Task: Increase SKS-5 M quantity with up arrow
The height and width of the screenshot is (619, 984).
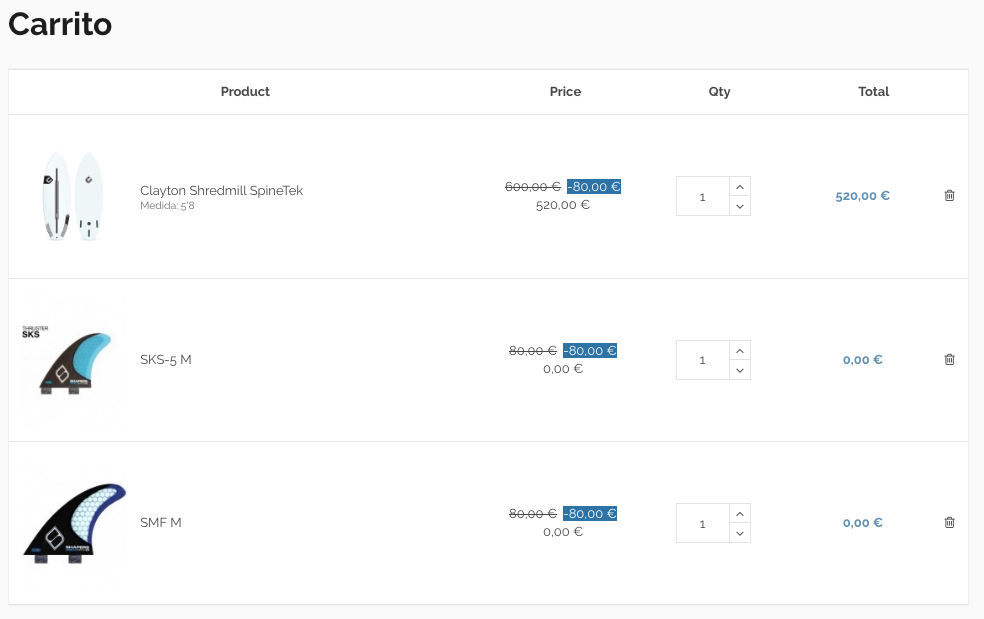Action: (x=740, y=350)
